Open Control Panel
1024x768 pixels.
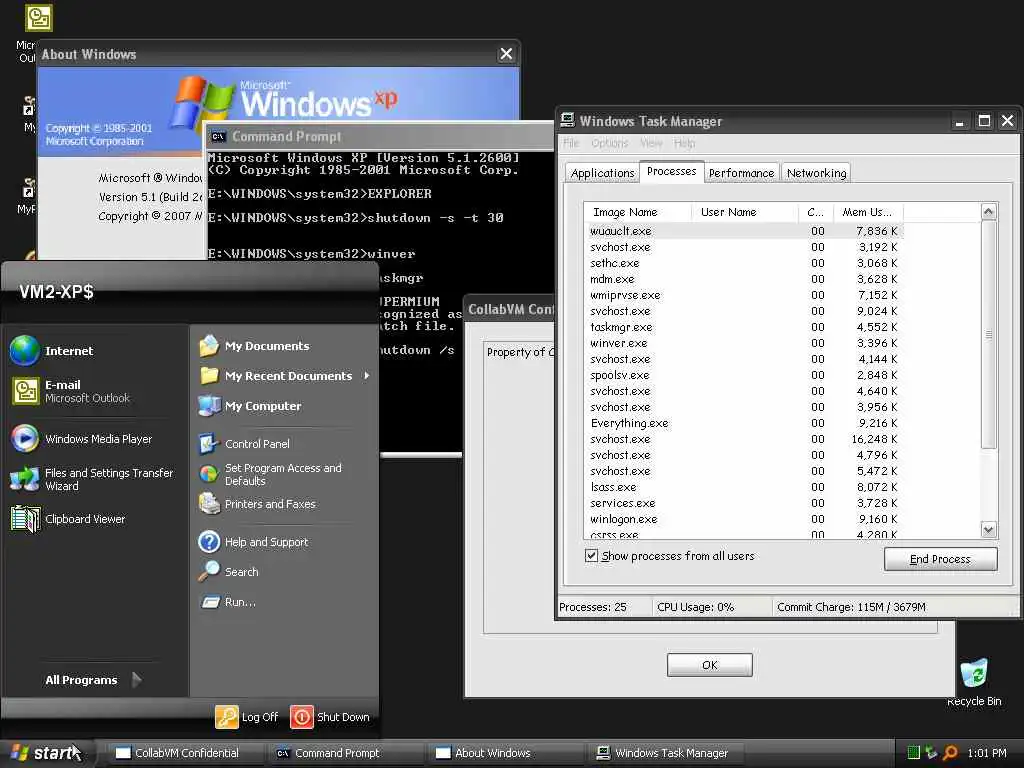(x=244, y=444)
